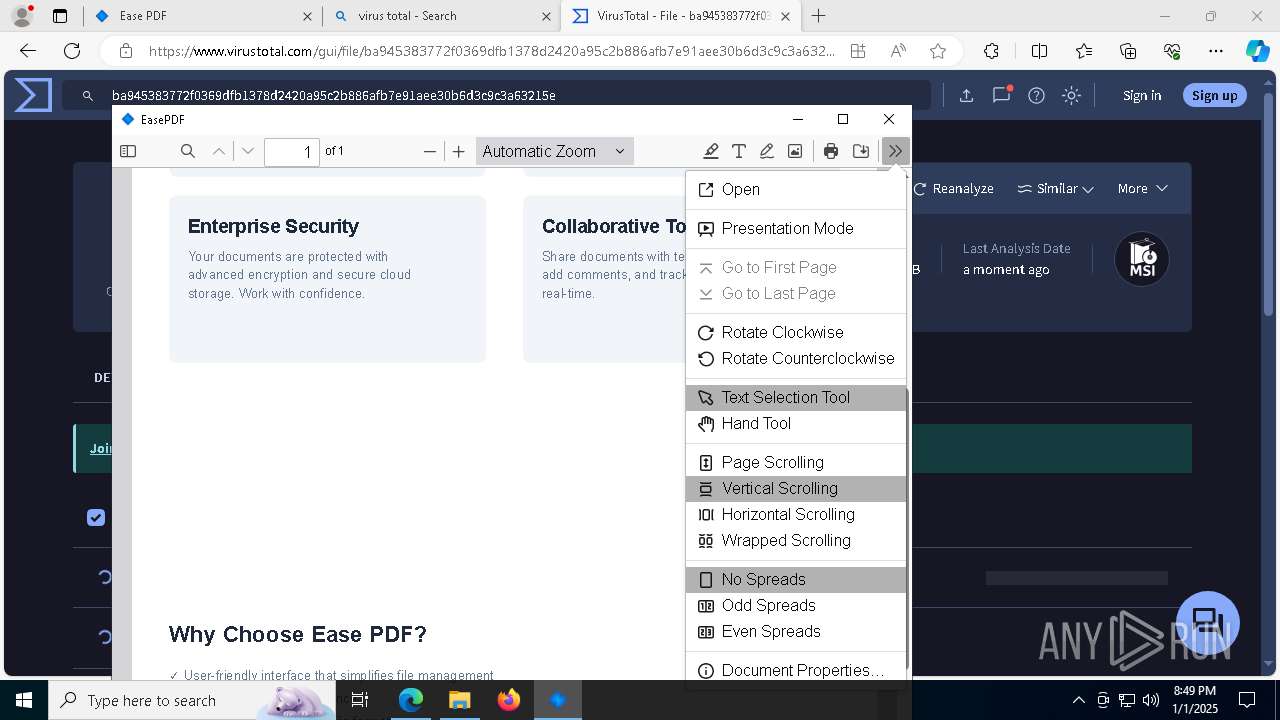Launch Edge from the taskbar
Screen dimensions: 1280x720
pyautogui.click(x=411, y=700)
